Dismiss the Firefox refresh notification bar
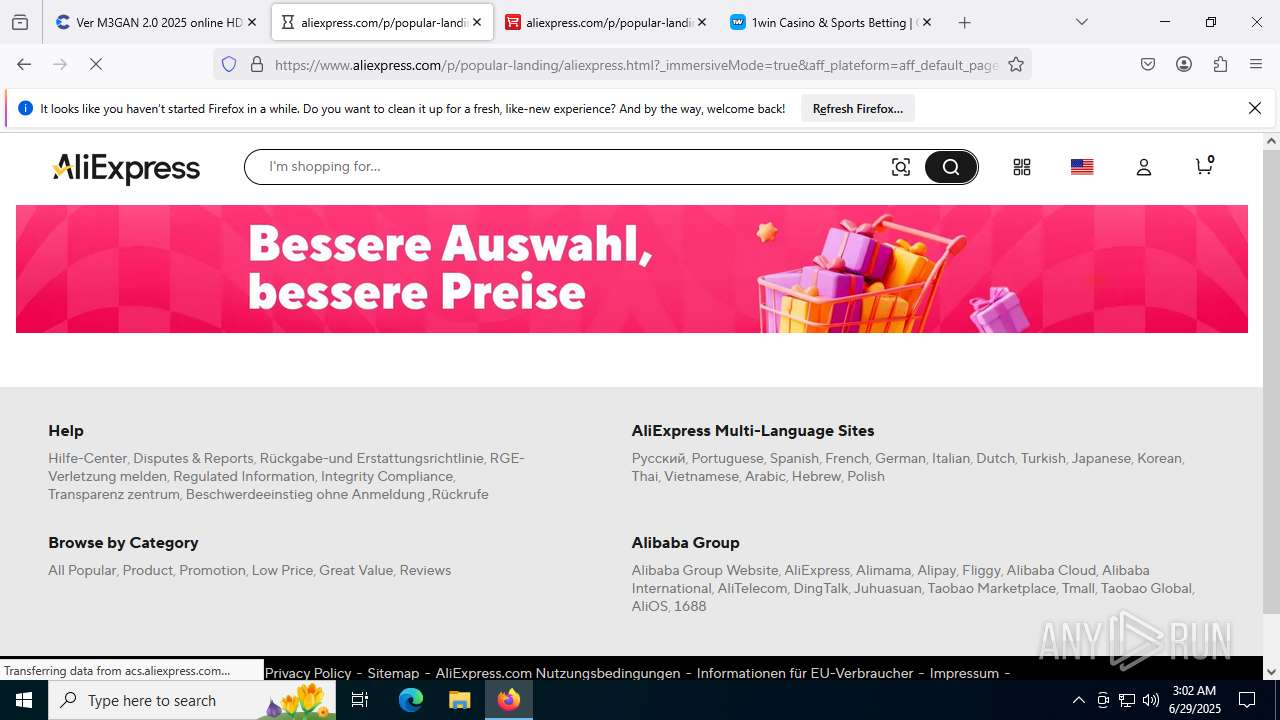 click(1255, 108)
